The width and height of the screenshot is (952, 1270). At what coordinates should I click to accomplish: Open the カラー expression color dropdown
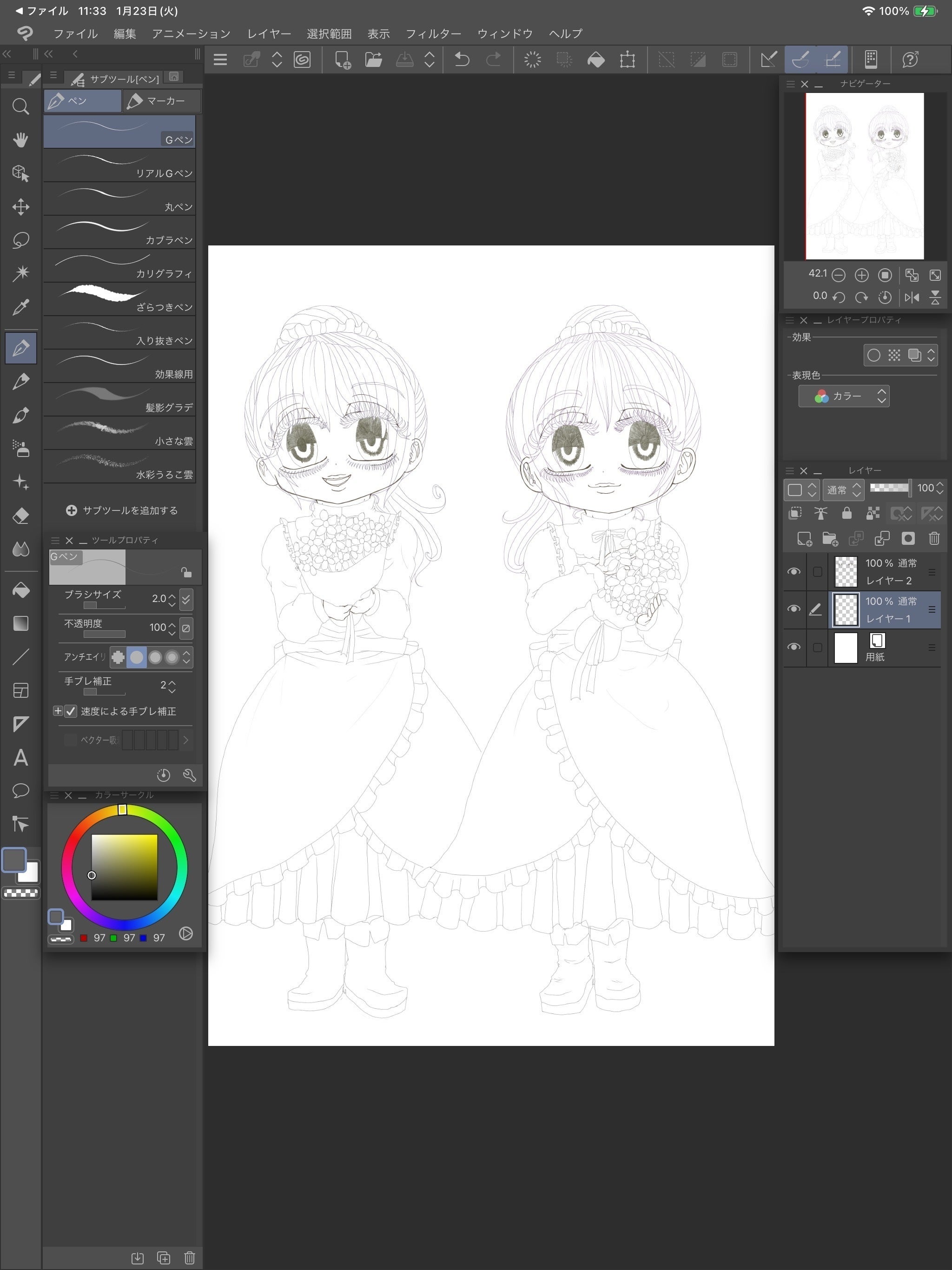pos(844,396)
